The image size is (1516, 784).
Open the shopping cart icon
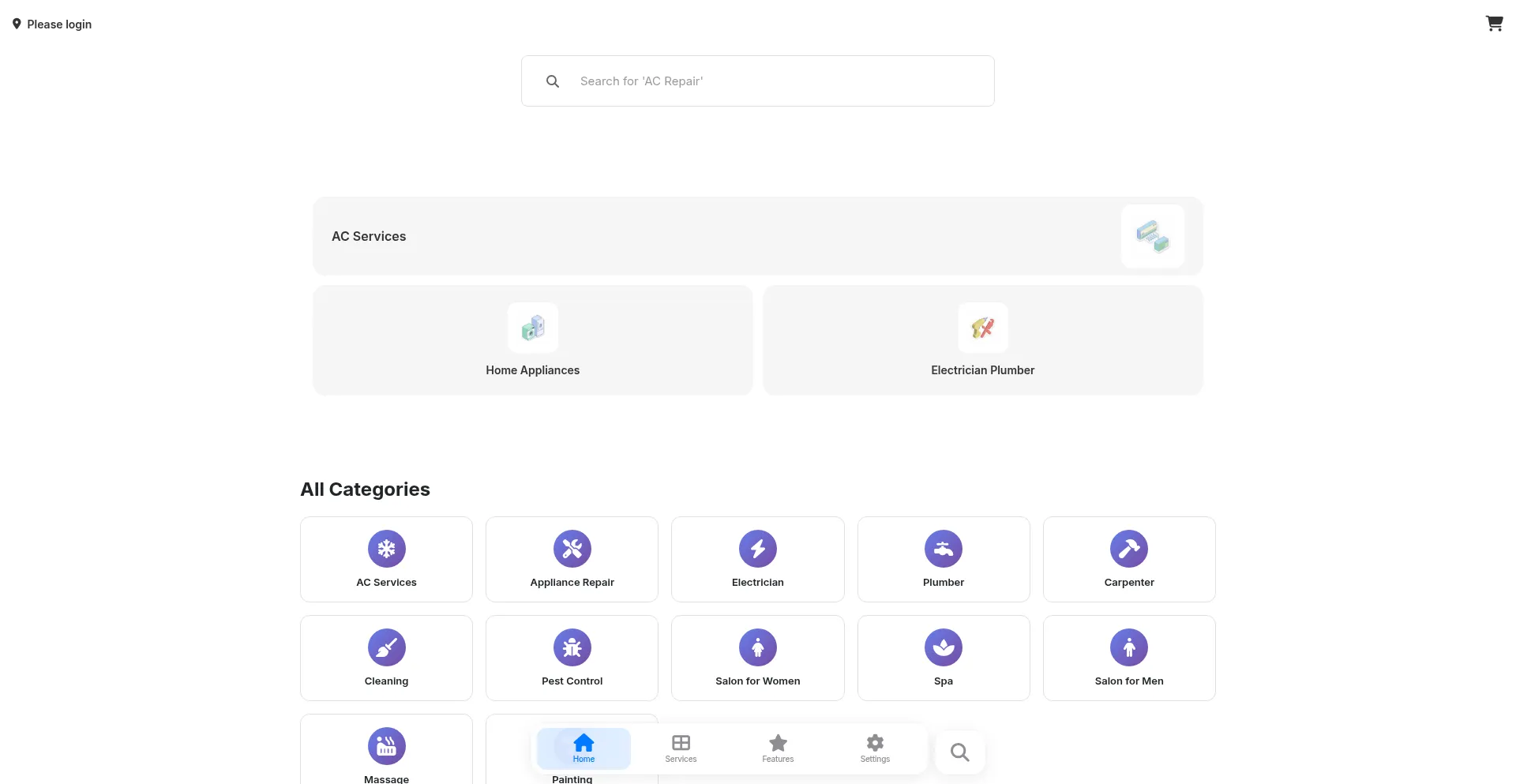1494,24
